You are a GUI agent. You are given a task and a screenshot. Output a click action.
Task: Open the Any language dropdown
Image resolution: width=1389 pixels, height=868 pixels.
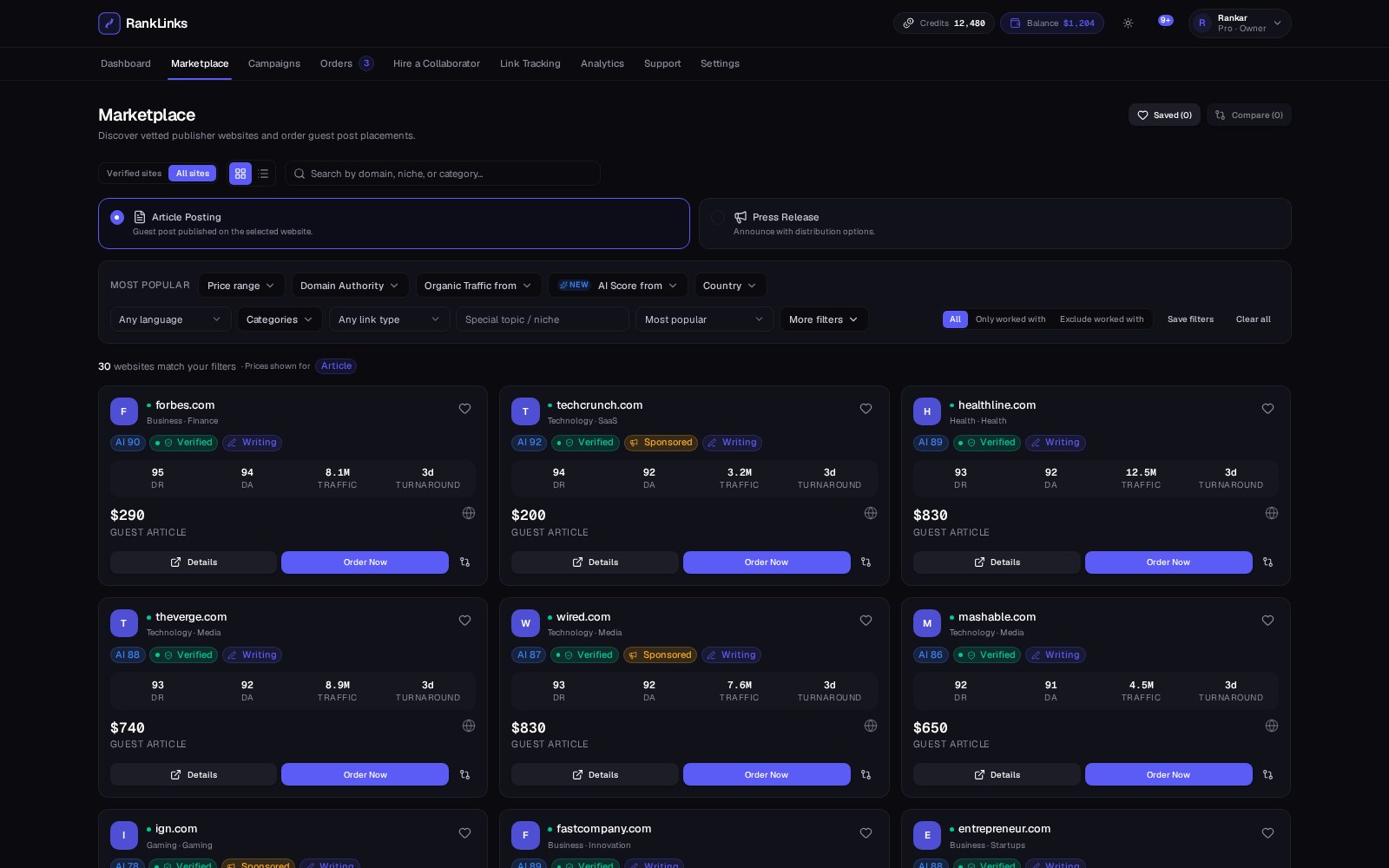tap(171, 319)
